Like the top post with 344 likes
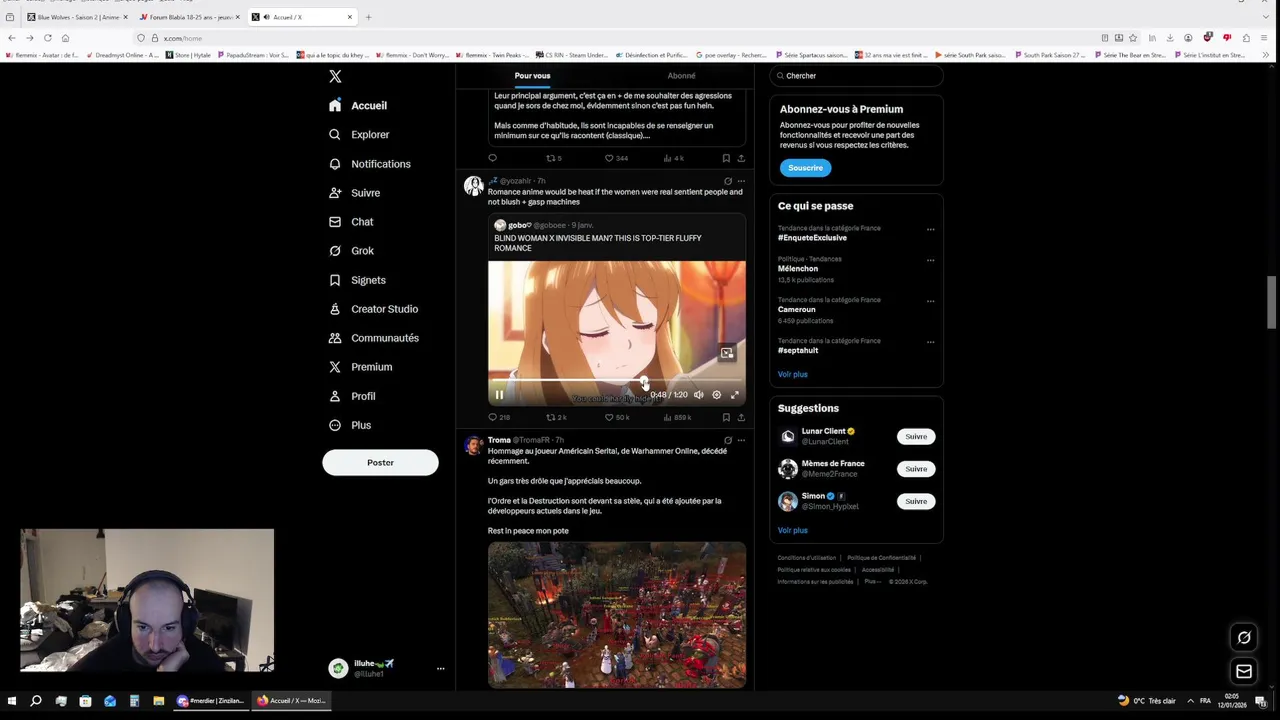Image resolution: width=1280 pixels, height=720 pixels. [616, 158]
